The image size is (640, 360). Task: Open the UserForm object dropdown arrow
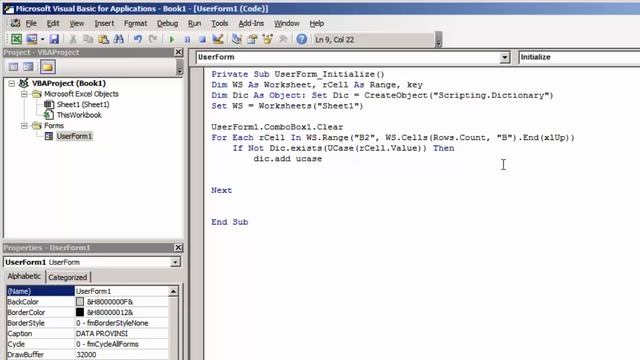point(504,57)
